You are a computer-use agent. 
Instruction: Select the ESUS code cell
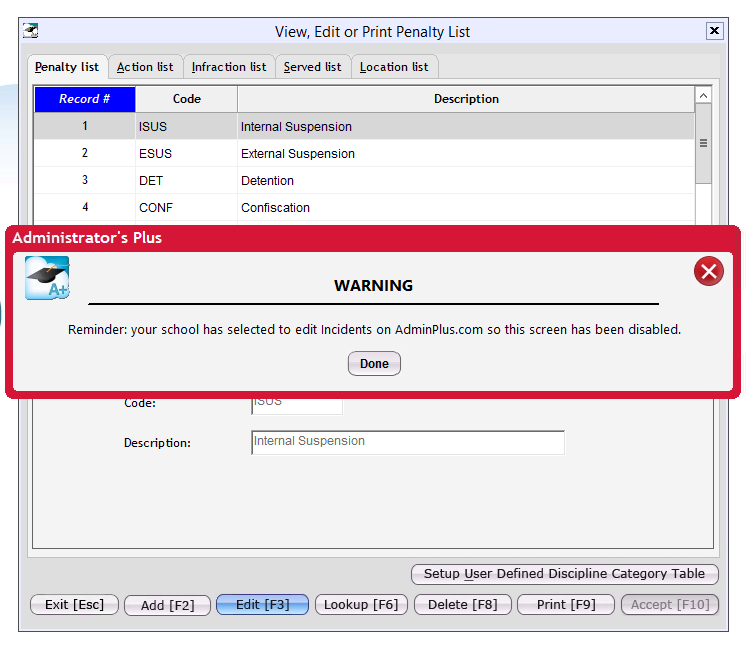point(186,153)
